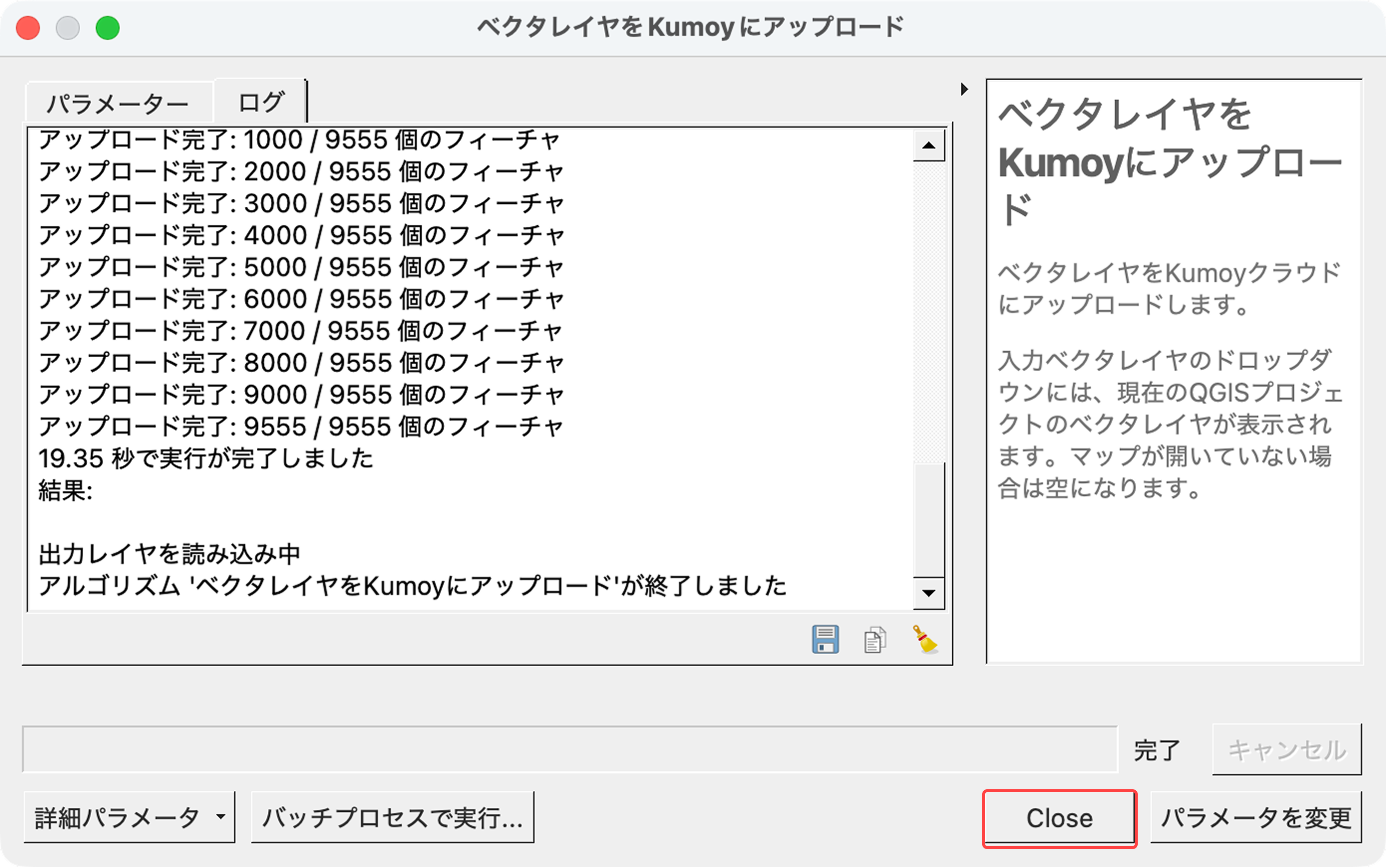Open the 詳細パラメータ dropdown menu
The width and height of the screenshot is (1386, 868).
click(x=129, y=817)
